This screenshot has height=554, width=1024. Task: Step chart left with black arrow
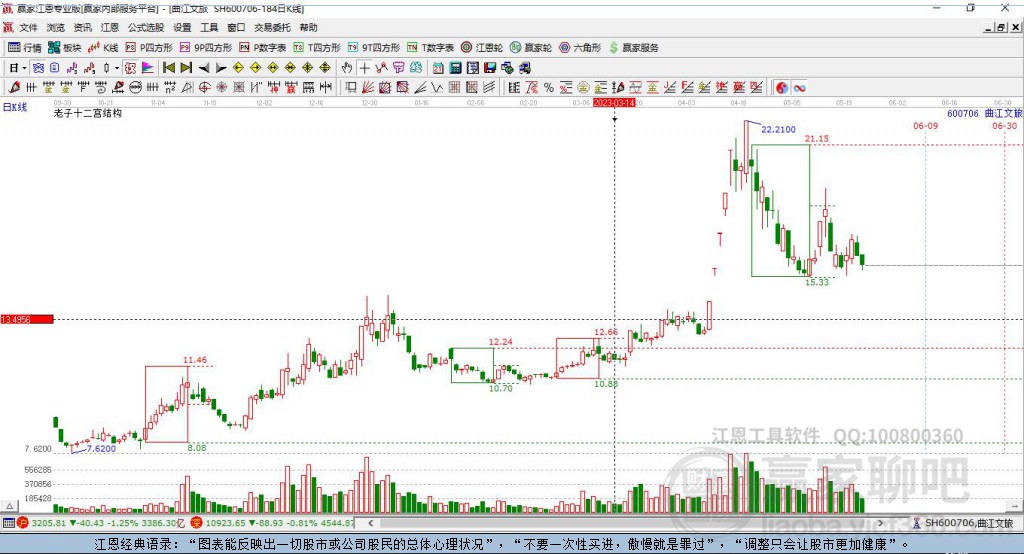[x=204, y=68]
